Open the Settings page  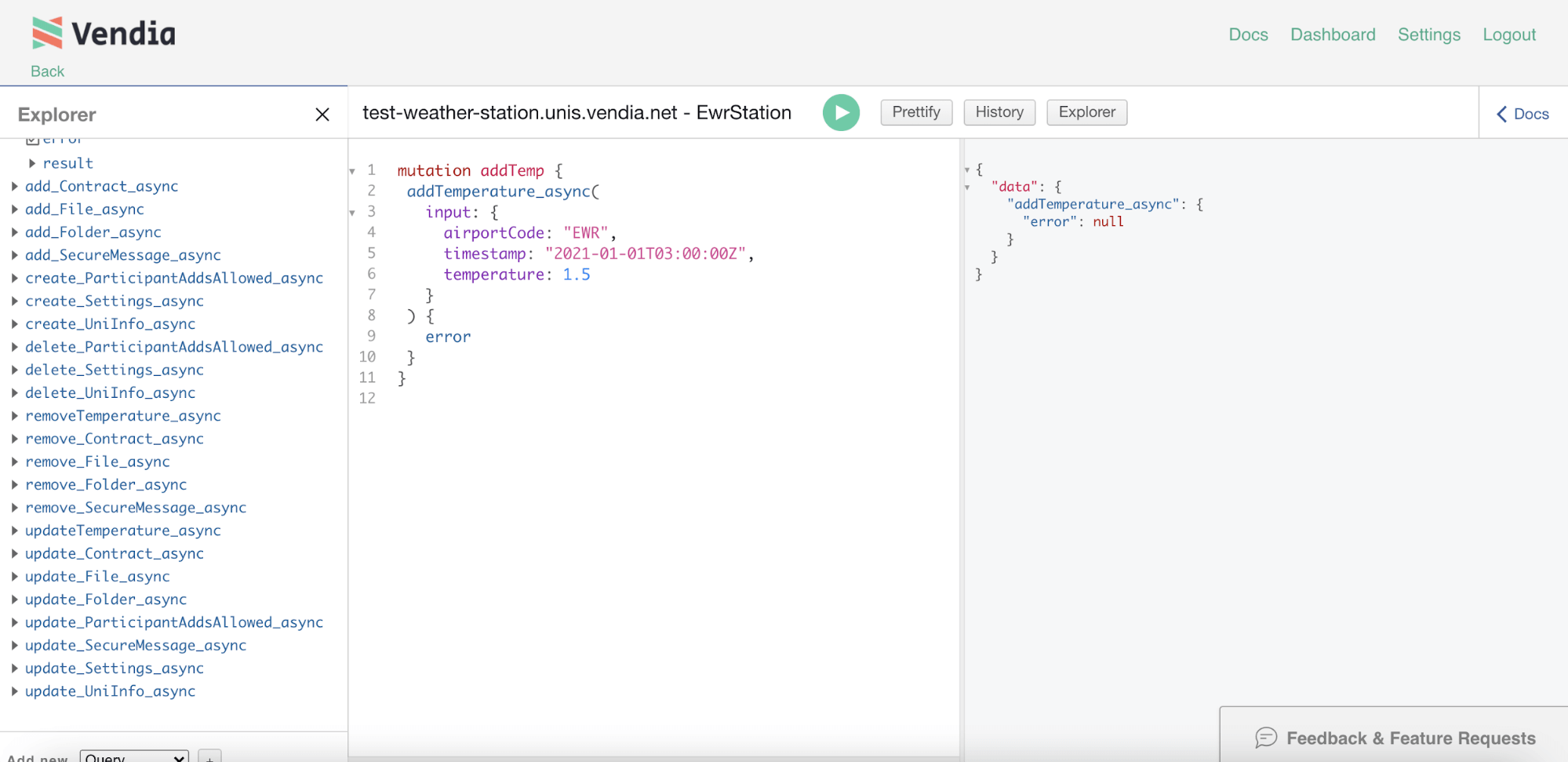point(1429,35)
